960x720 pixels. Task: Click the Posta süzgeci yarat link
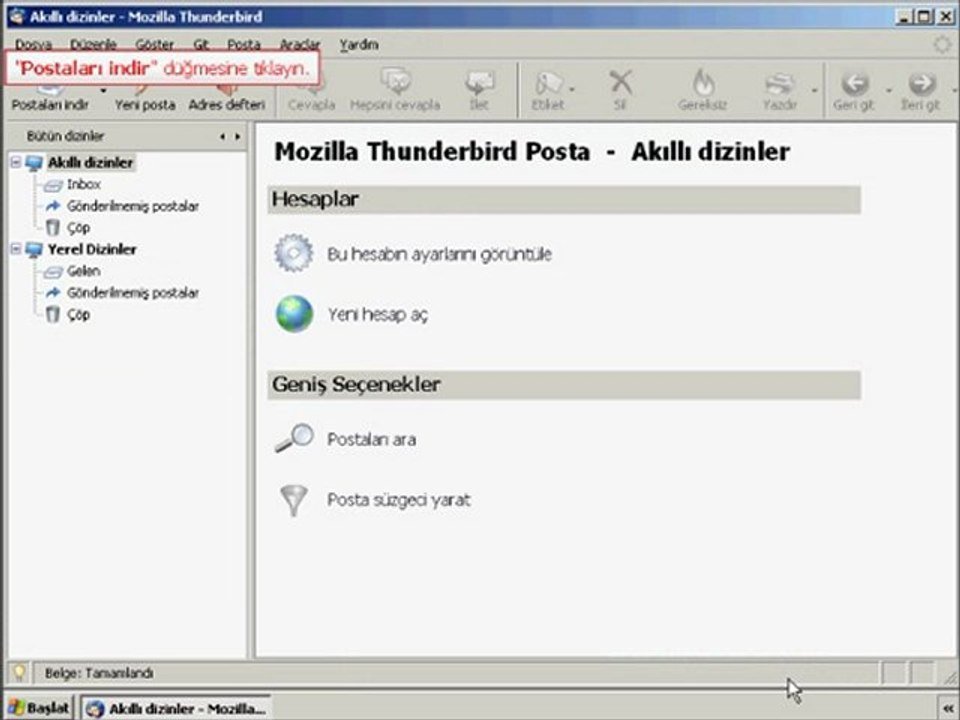(x=399, y=500)
